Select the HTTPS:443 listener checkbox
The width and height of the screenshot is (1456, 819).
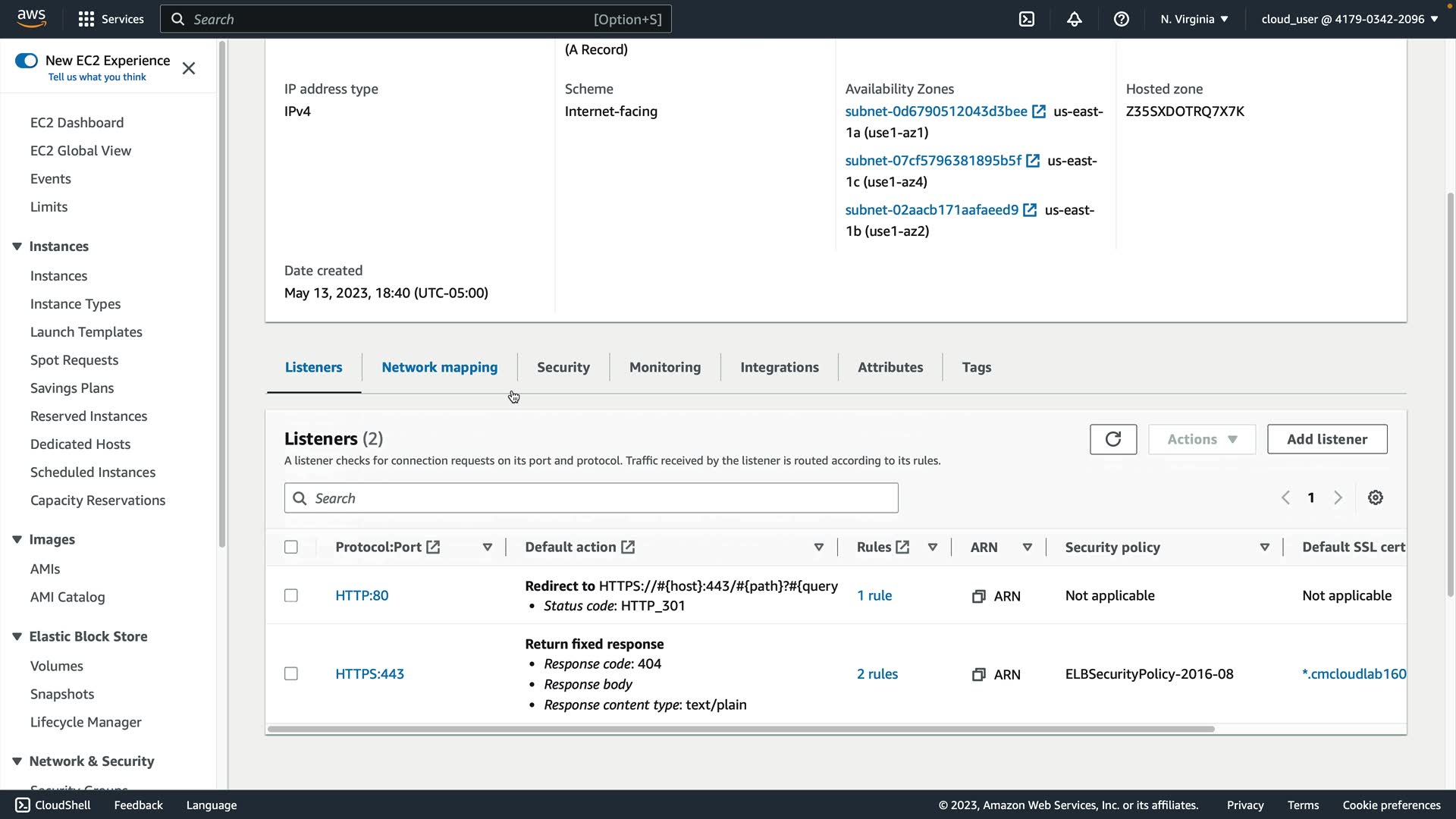[291, 673]
